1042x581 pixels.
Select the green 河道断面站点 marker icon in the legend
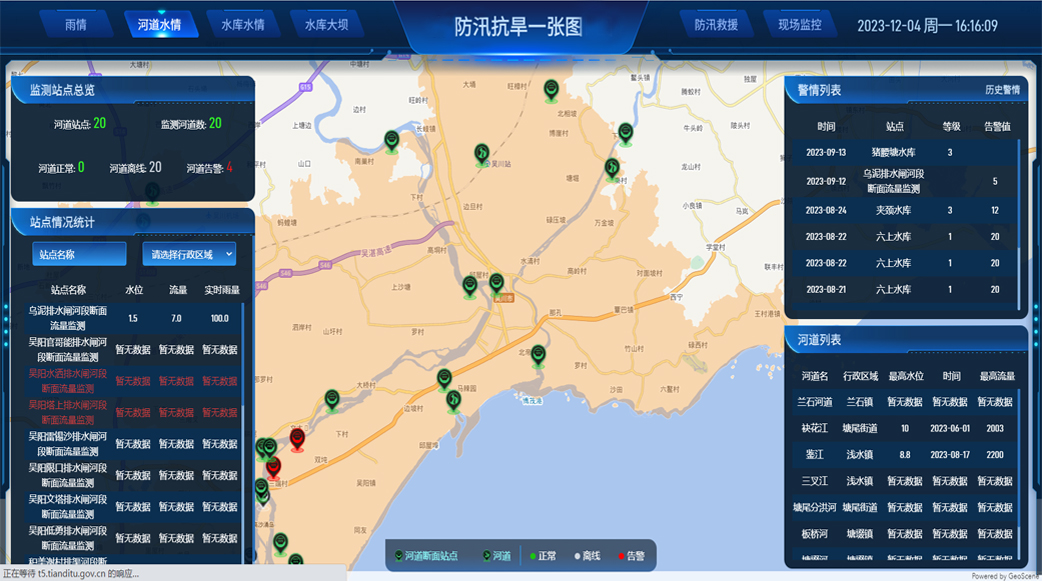pos(399,555)
